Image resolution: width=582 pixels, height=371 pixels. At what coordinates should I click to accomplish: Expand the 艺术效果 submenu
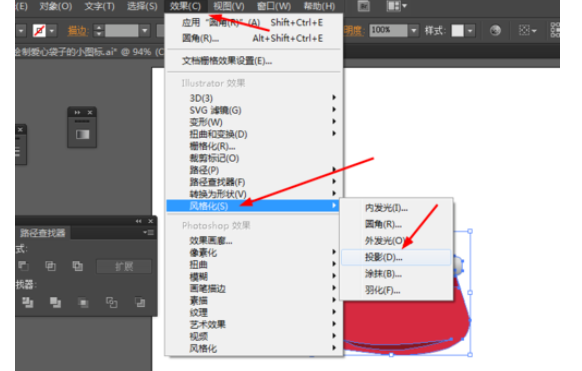(253, 324)
